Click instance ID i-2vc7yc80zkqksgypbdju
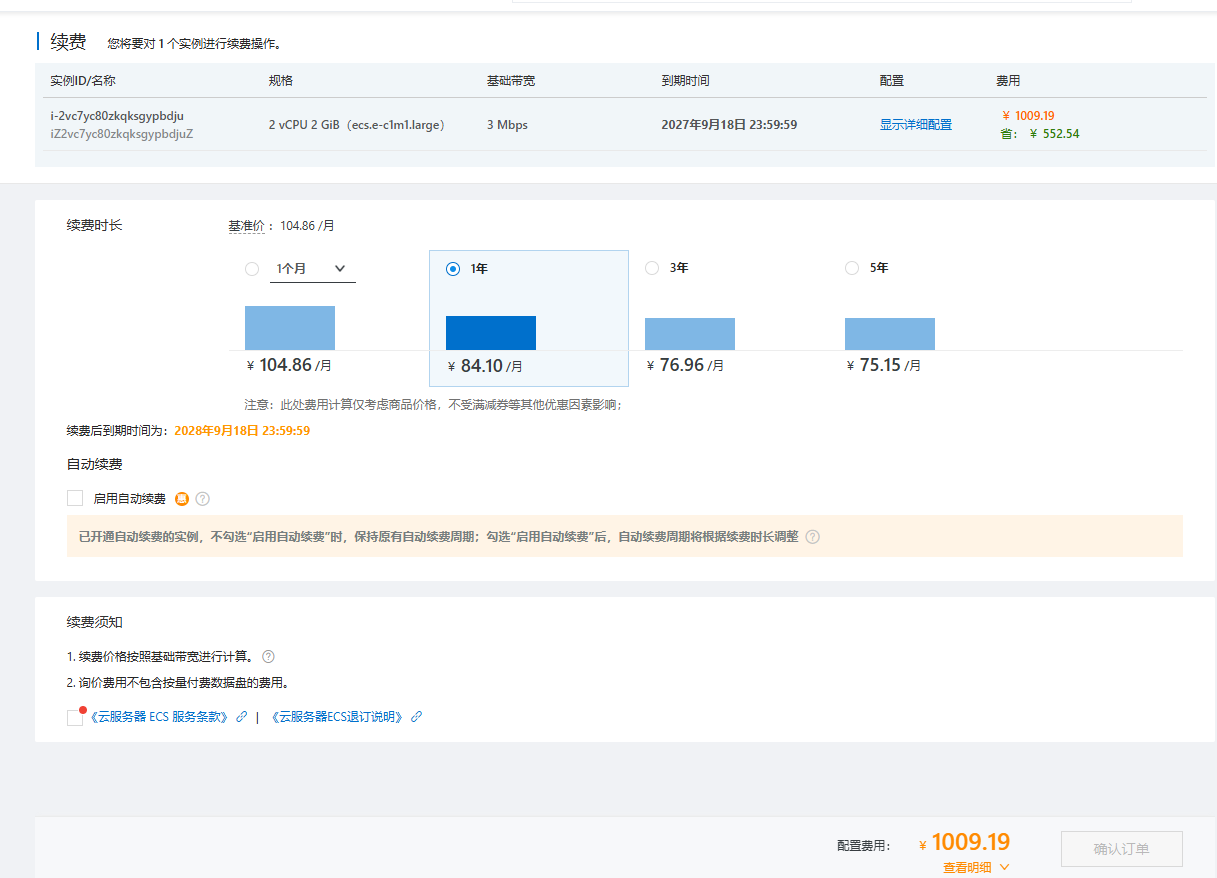 pos(117,116)
